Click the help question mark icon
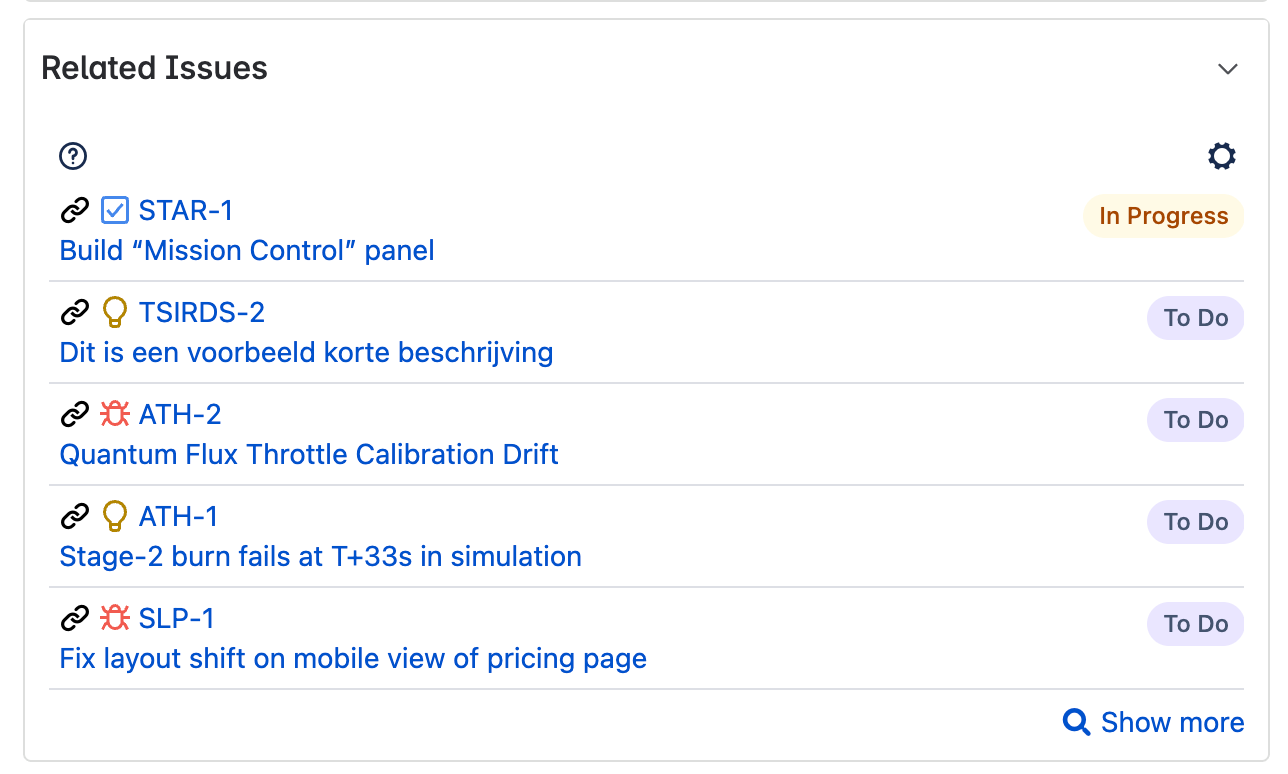This screenshot has height=774, width=1288. pos(73,156)
